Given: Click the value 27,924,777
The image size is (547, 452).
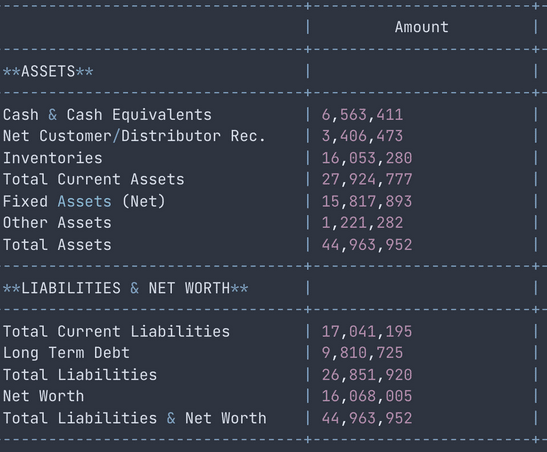Looking at the screenshot, I should pyautogui.click(x=367, y=180).
